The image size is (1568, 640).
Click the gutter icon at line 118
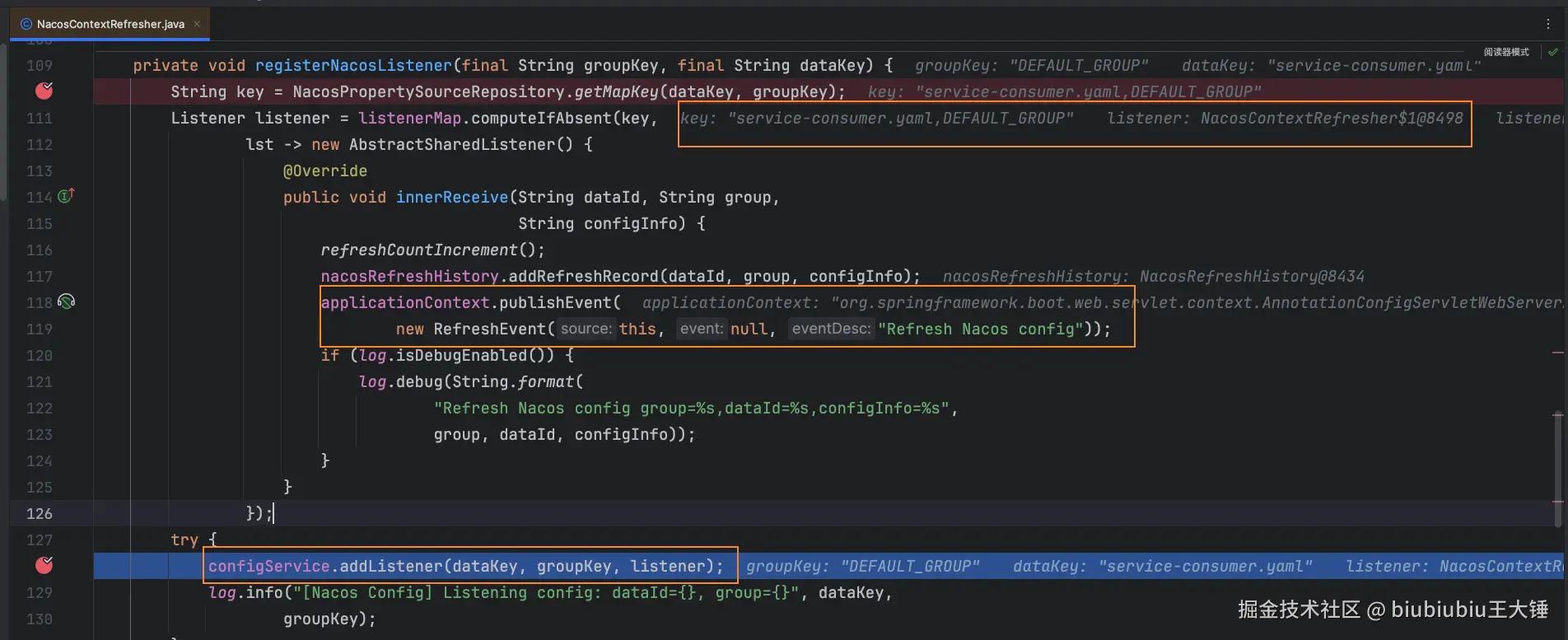(67, 301)
